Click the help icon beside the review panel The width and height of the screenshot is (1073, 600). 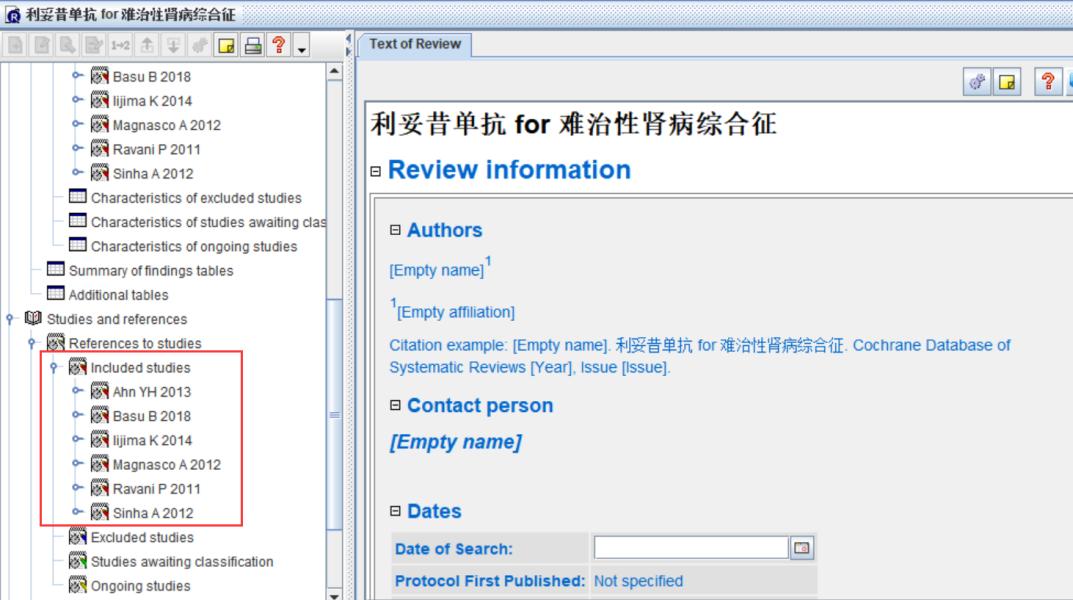(x=1047, y=82)
